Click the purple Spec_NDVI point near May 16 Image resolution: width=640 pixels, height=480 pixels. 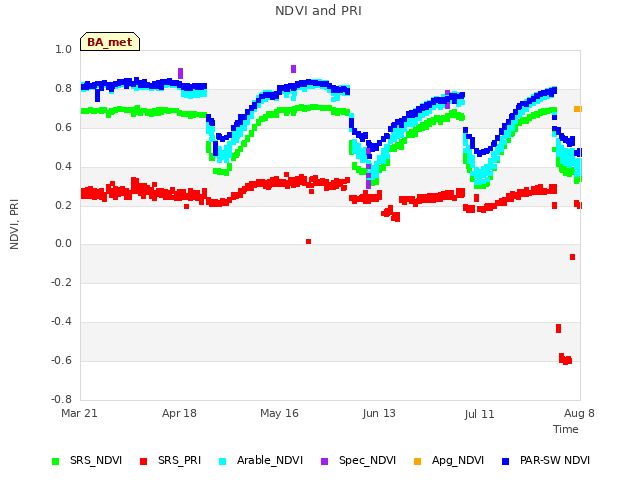[293, 69]
